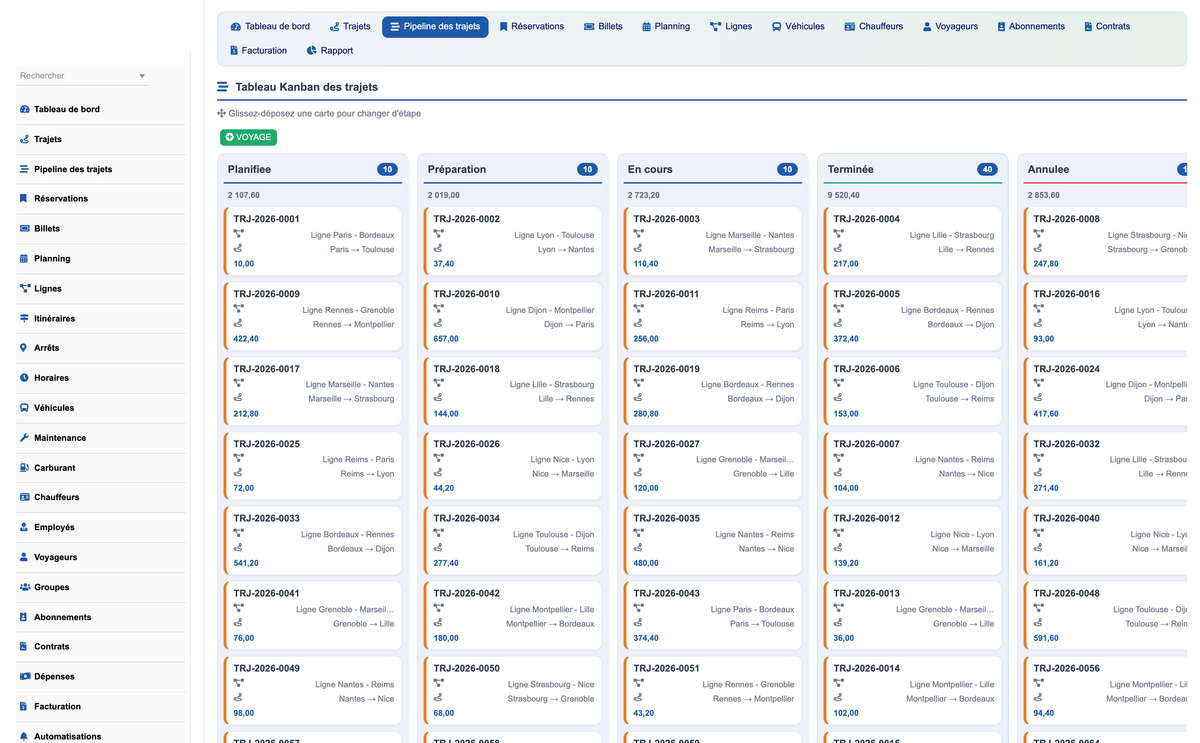Click the Lignes network icon in the sidebar

click(24, 288)
